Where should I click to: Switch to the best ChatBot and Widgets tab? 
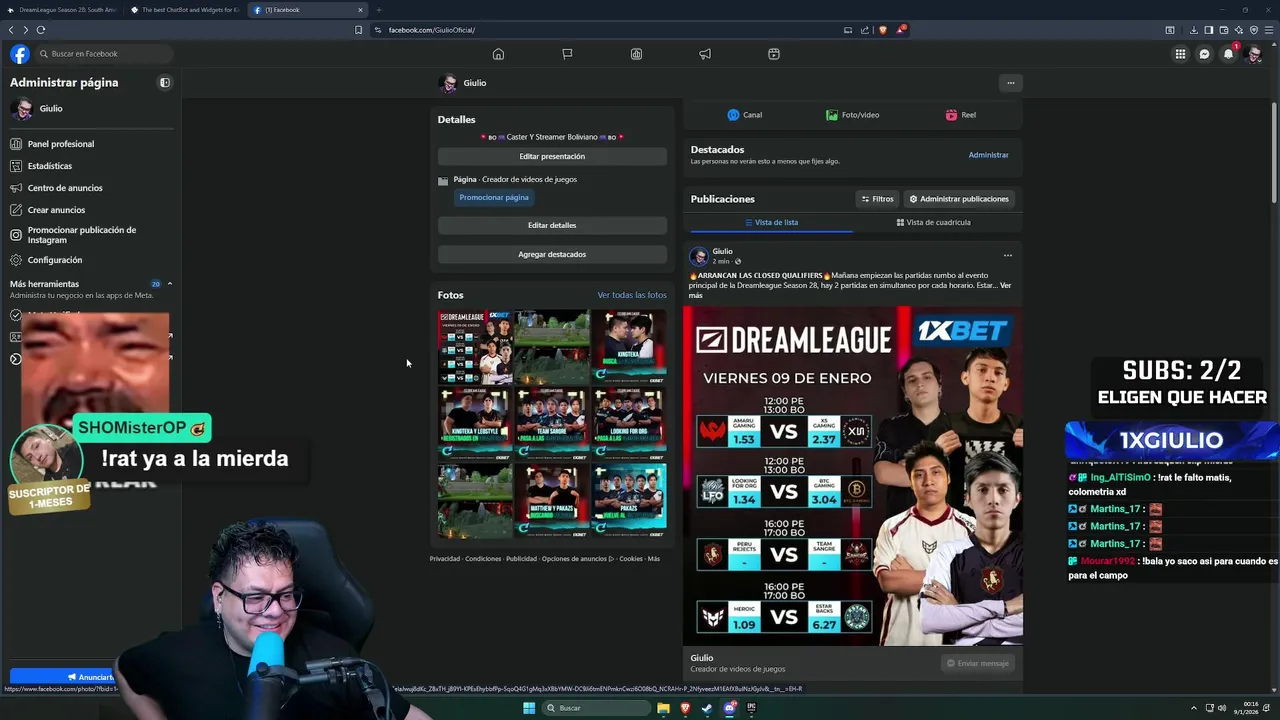pos(185,10)
